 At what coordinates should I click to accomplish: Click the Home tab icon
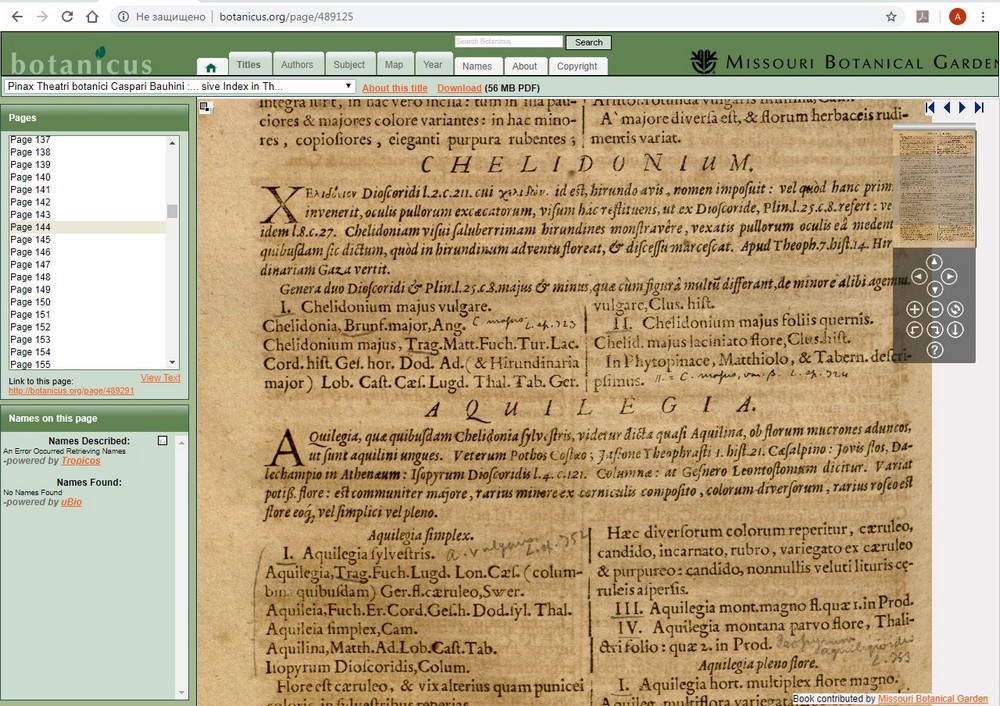pyautogui.click(x=210, y=67)
